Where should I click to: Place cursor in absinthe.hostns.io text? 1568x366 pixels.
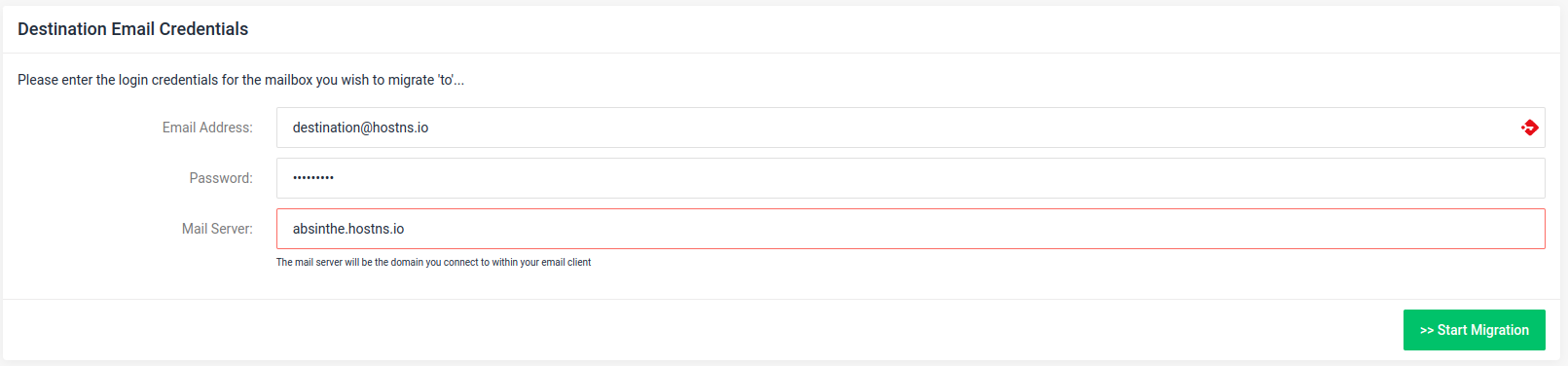(x=348, y=229)
